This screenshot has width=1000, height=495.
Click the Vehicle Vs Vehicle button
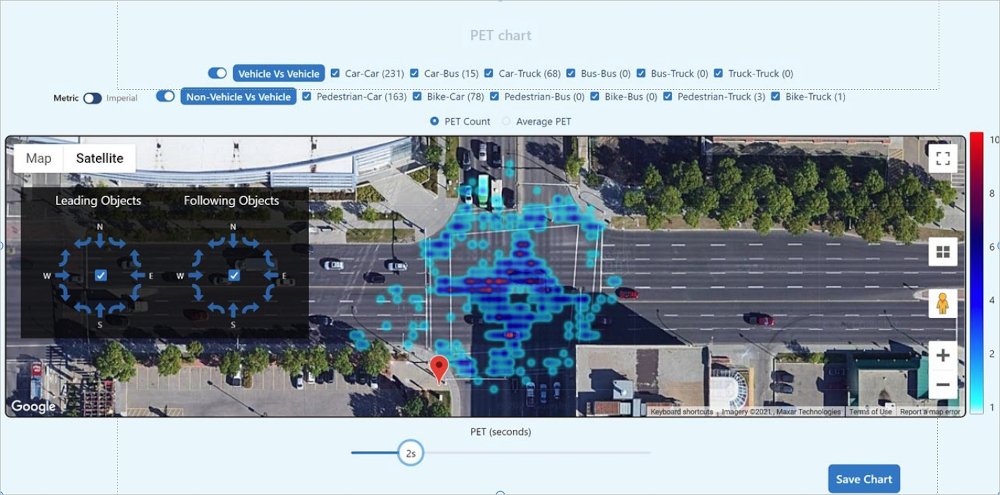[x=279, y=73]
